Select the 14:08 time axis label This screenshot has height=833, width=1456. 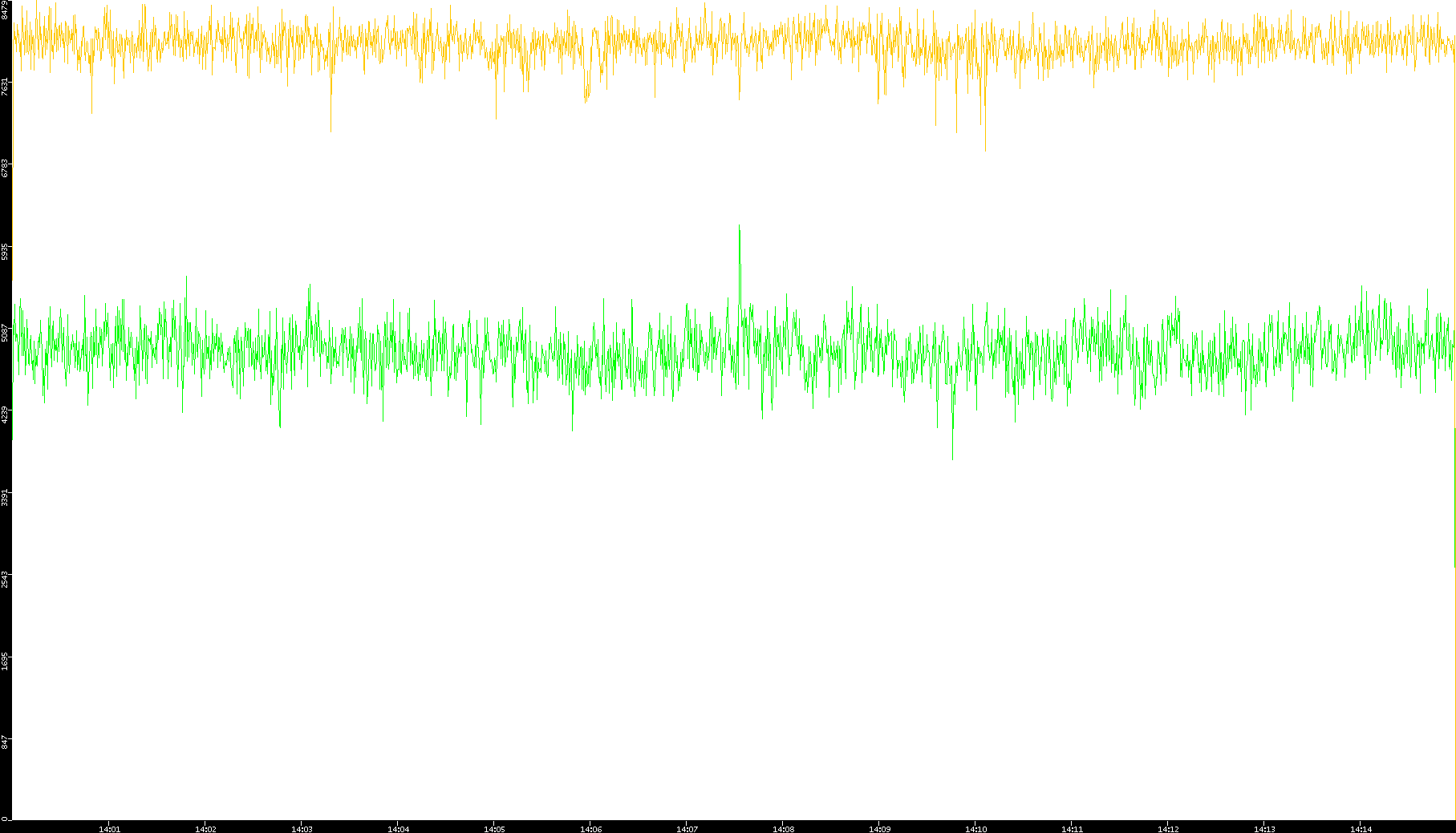coord(783,829)
